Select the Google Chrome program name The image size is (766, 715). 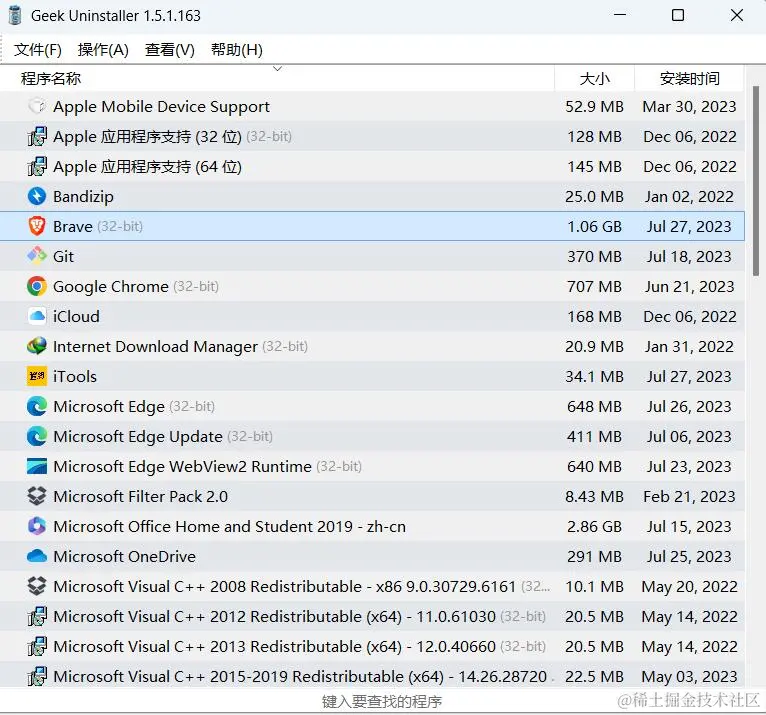coord(111,286)
